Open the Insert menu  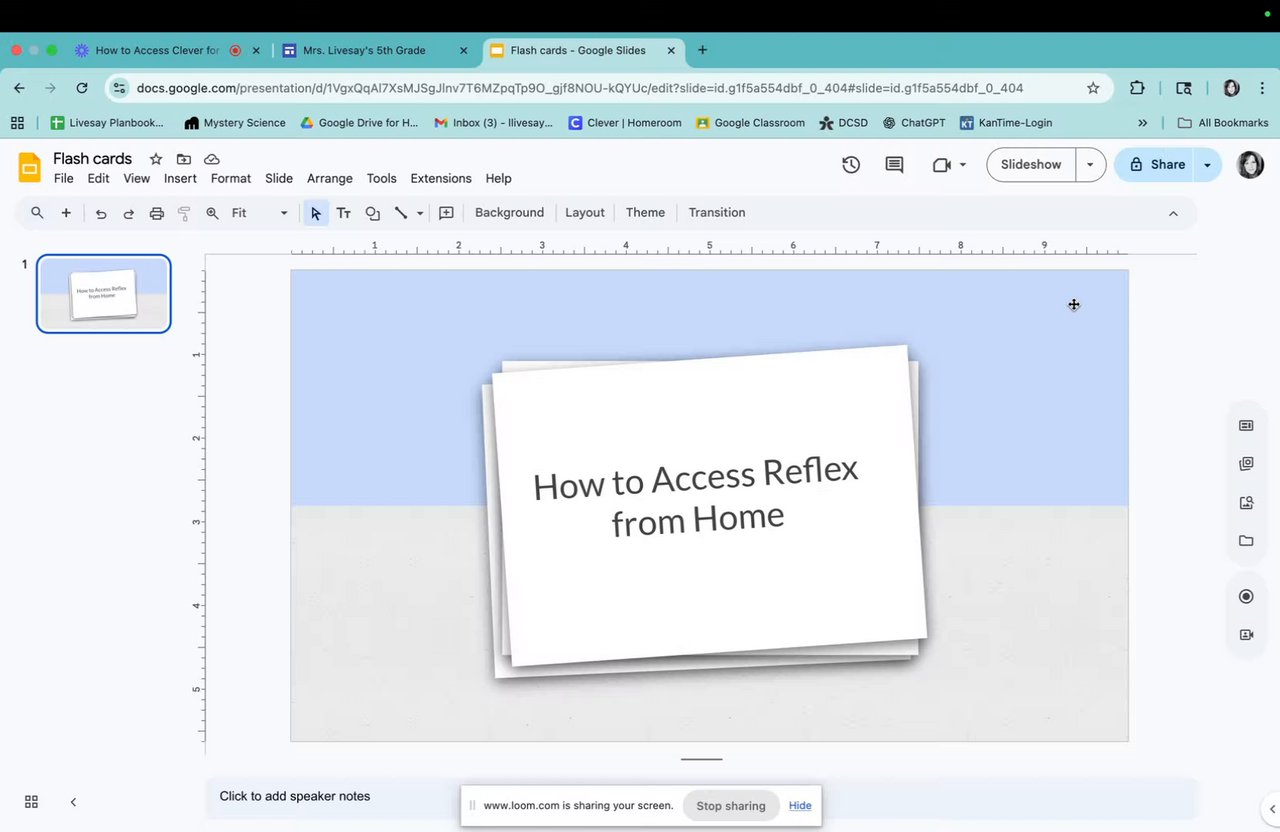click(180, 179)
